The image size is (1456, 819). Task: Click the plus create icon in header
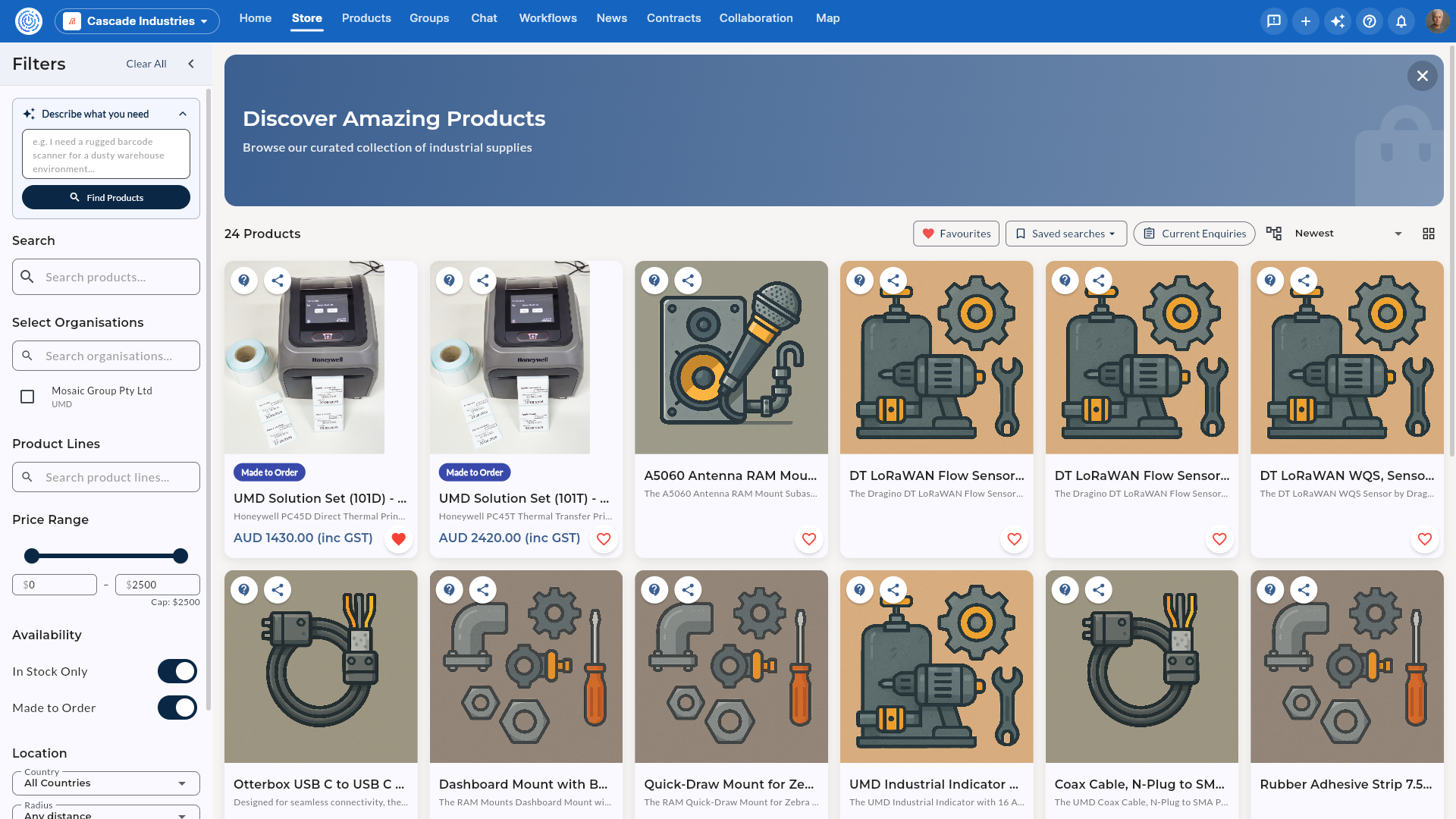pyautogui.click(x=1306, y=21)
